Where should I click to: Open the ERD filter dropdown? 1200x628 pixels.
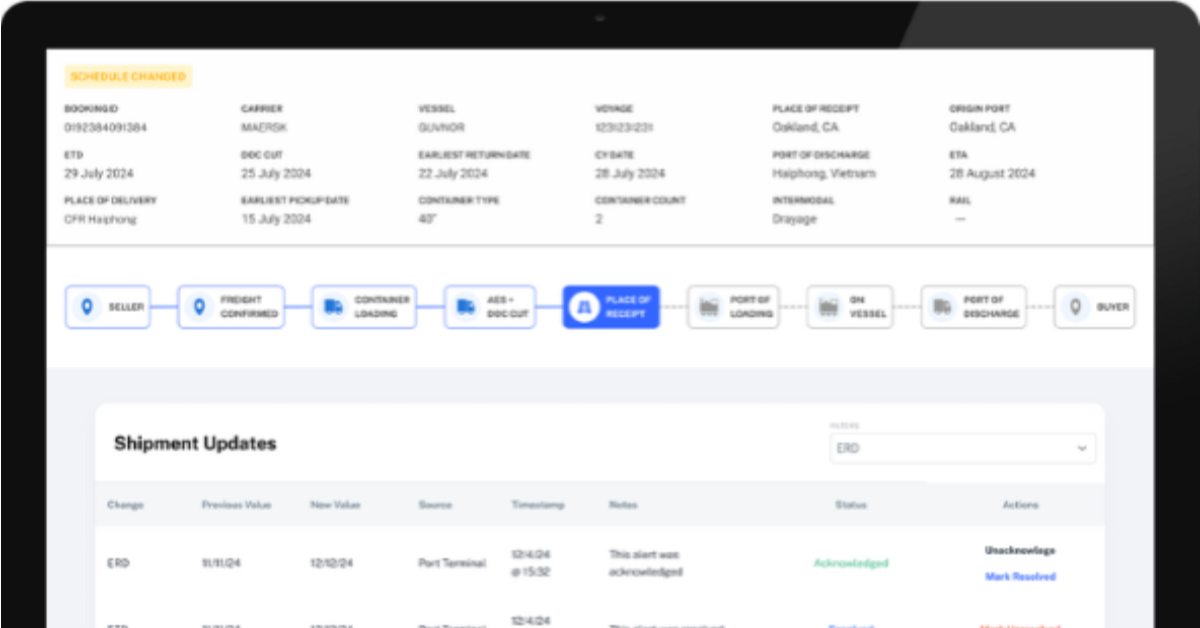tap(960, 449)
